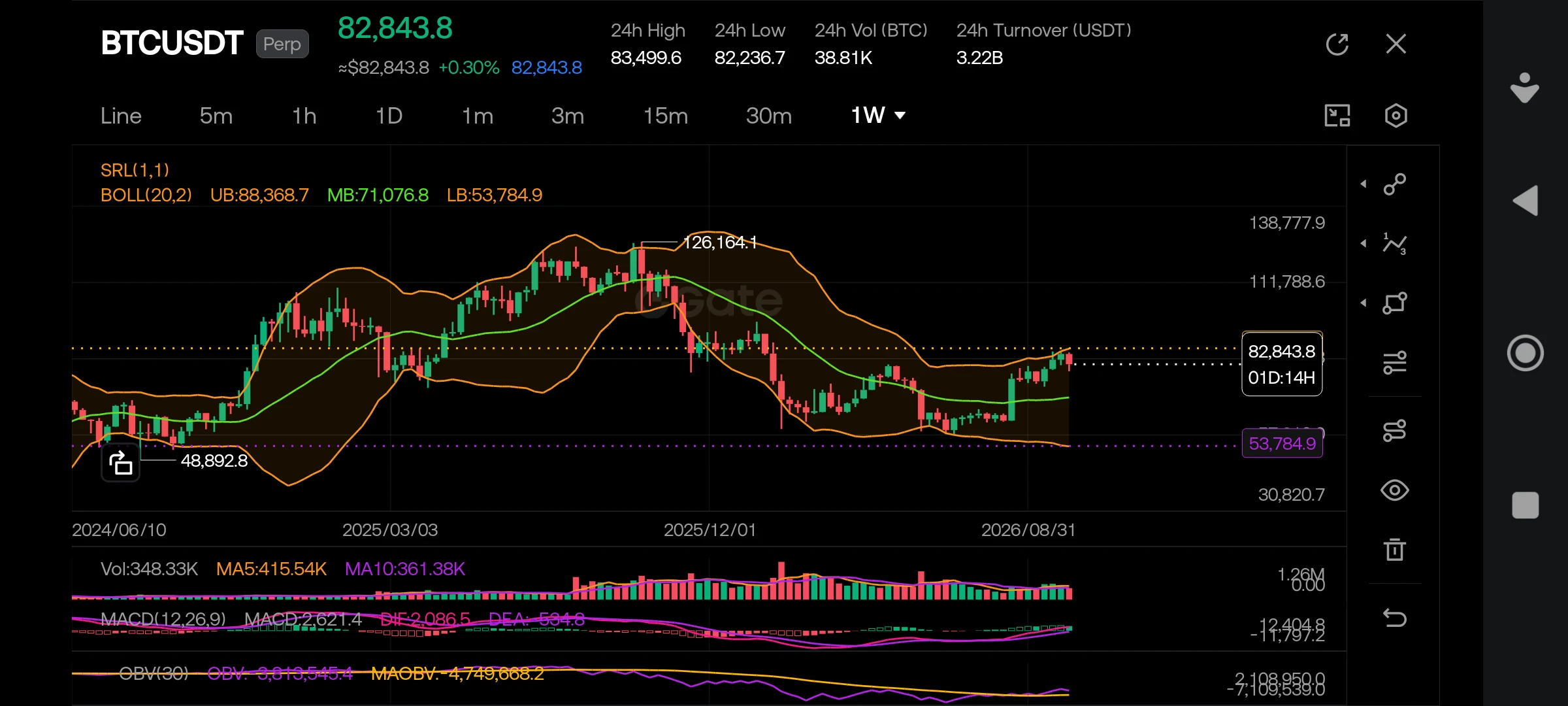Viewport: 1568px width, 706px height.
Task: Click the undo arrow icon
Action: tap(1395, 618)
